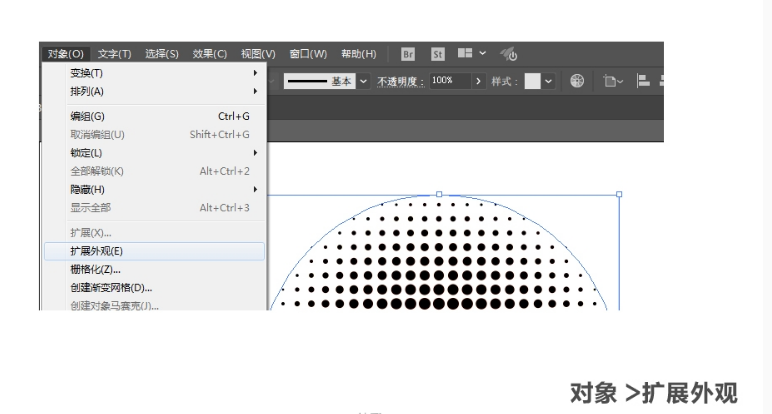
Task: Choose 取消编组(U) menu entry
Action: [x=155, y=134]
